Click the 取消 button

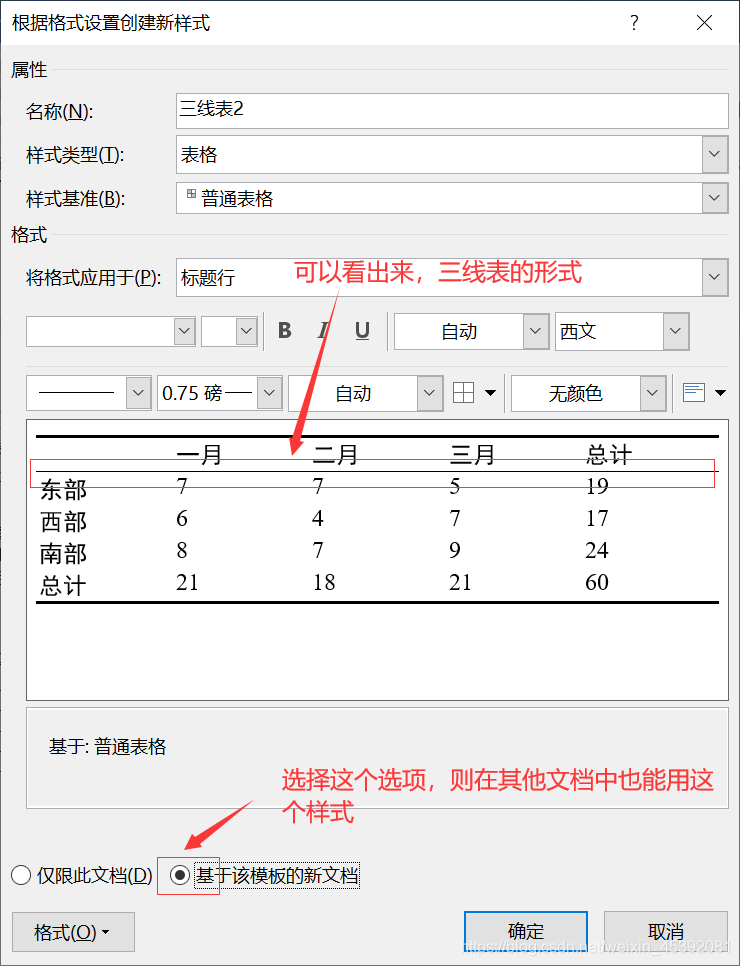(x=665, y=932)
